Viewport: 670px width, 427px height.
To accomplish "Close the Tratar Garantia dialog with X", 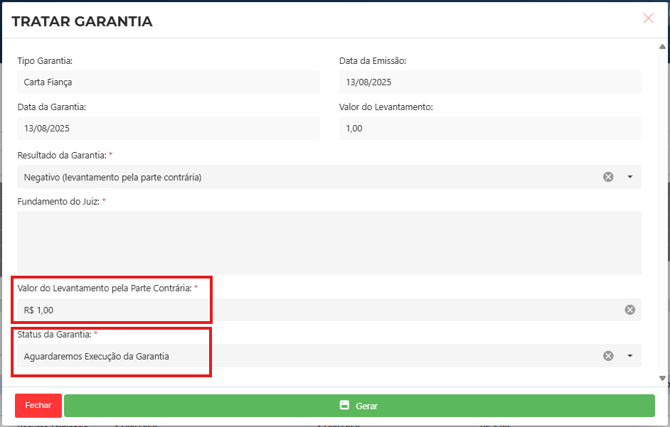I will pyautogui.click(x=648, y=18).
